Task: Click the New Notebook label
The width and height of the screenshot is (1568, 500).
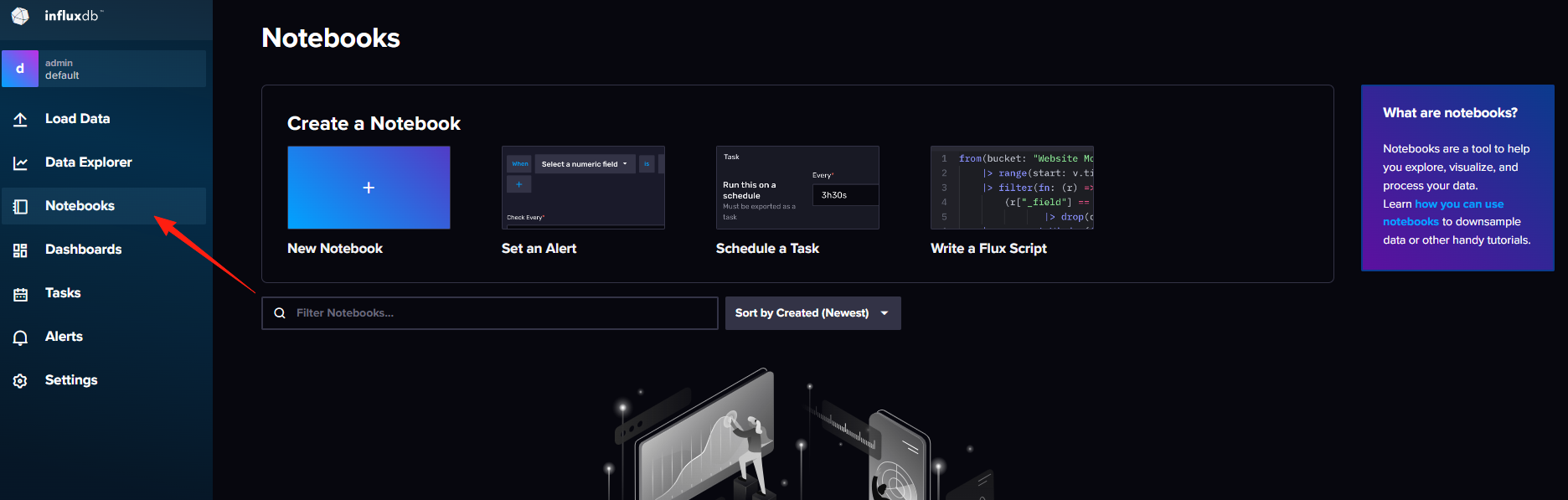Action: (335, 249)
